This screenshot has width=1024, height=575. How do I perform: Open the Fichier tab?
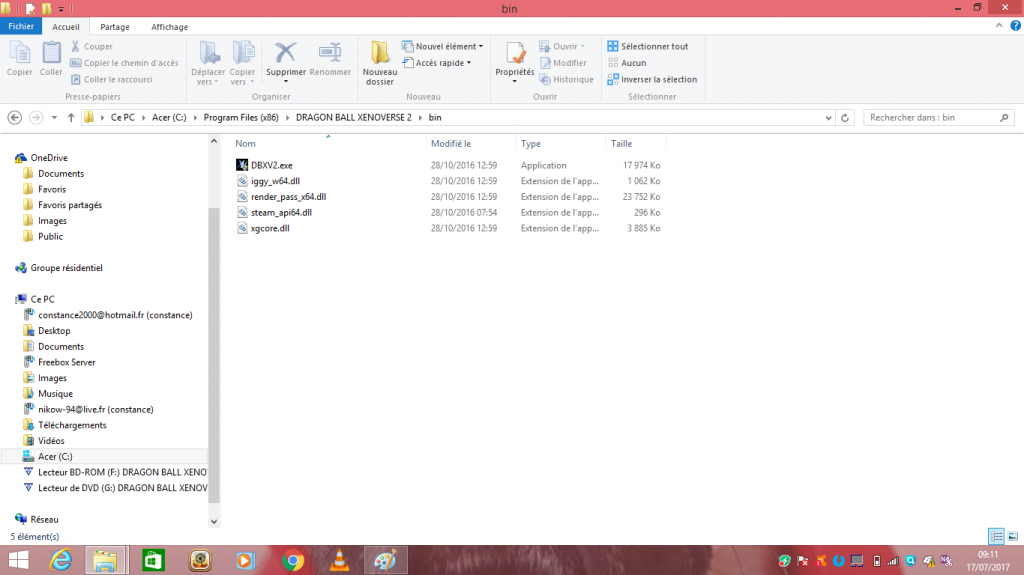click(x=21, y=26)
